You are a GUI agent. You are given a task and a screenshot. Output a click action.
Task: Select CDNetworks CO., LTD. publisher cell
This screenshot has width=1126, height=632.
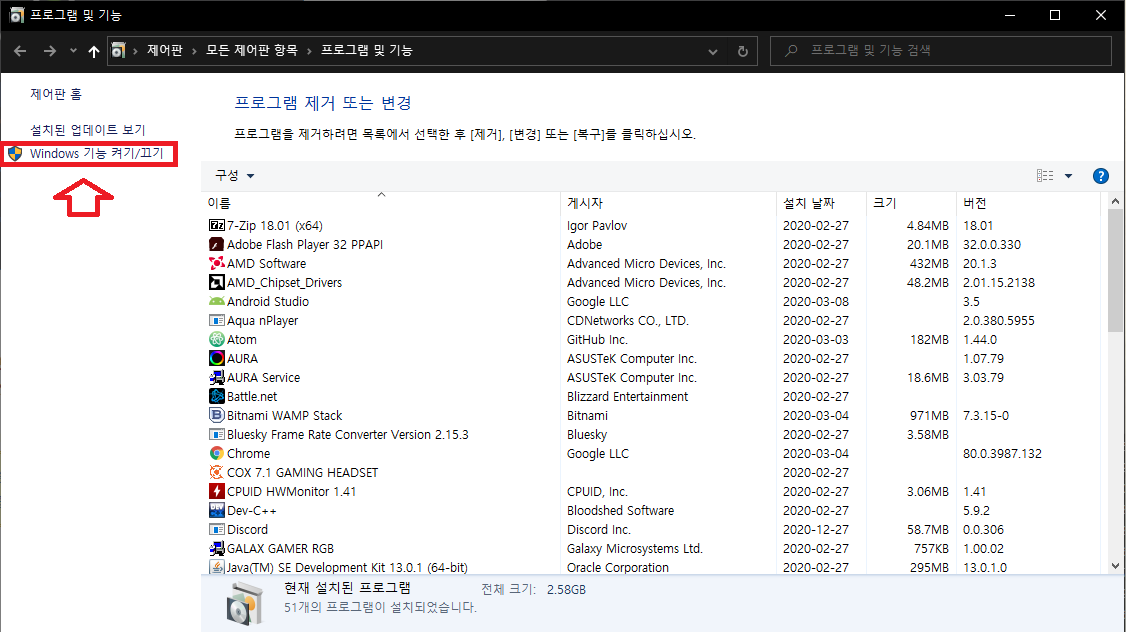[628, 320]
